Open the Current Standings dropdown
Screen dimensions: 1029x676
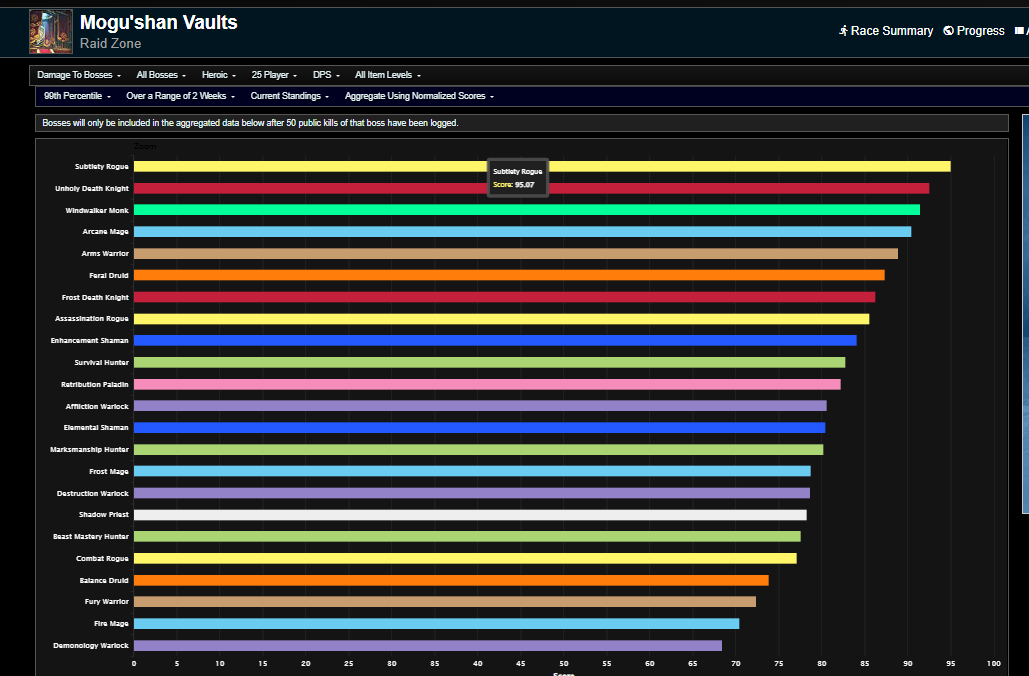(289, 96)
